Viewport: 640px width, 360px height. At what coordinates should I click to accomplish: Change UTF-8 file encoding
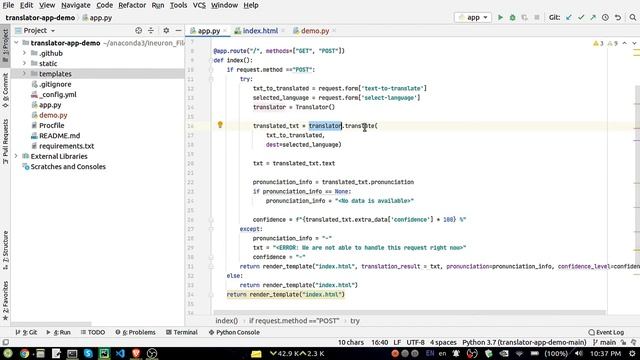click(x=416, y=342)
